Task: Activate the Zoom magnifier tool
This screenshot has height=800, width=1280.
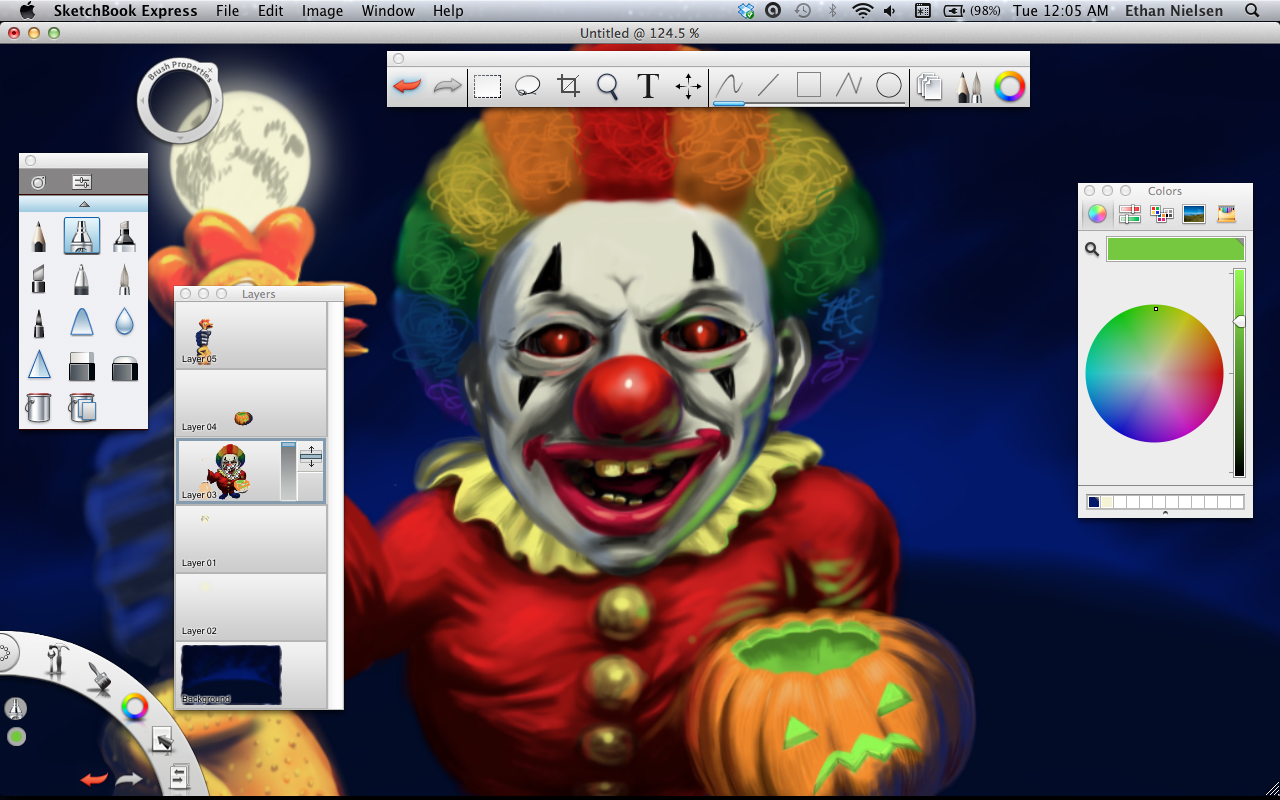Action: (608, 87)
